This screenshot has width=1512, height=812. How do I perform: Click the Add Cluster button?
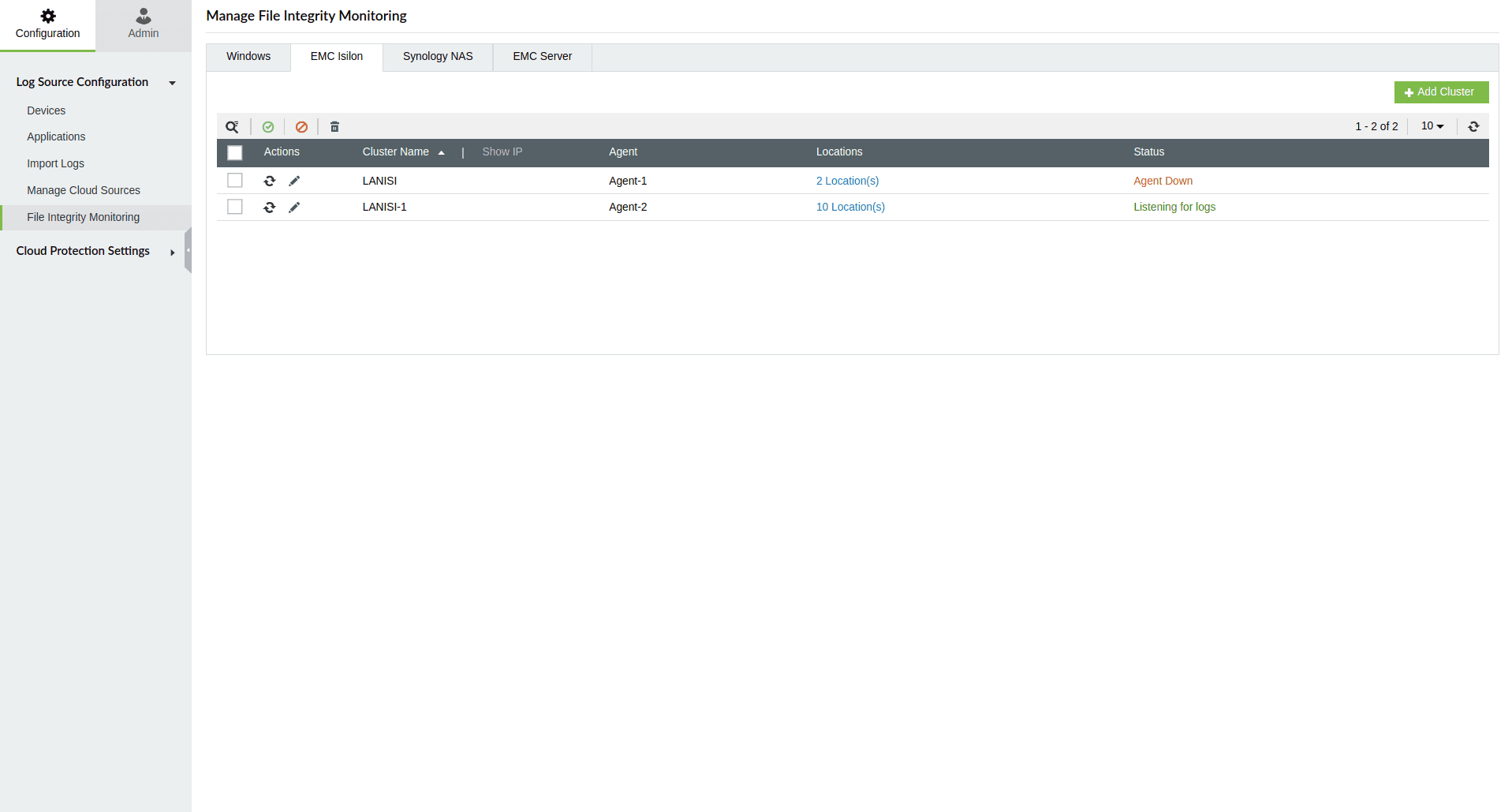[1441, 92]
